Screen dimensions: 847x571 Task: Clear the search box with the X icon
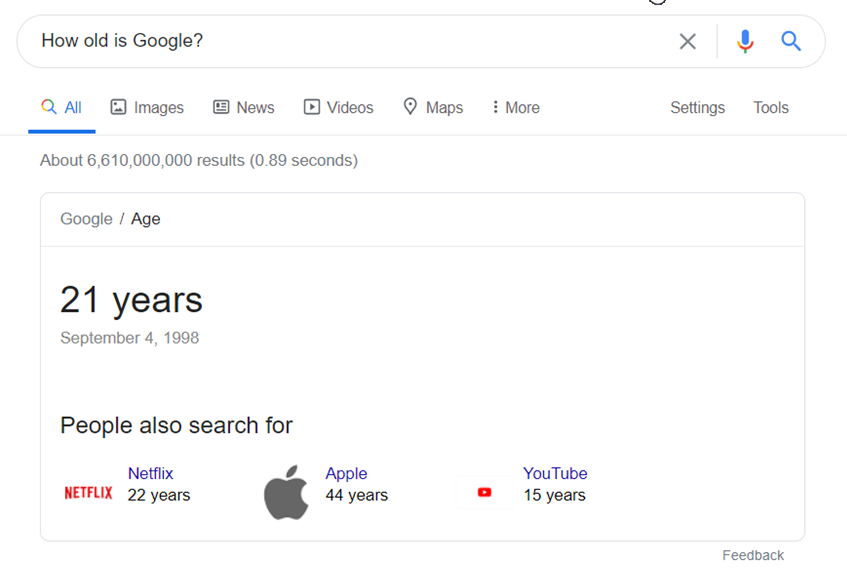[688, 41]
